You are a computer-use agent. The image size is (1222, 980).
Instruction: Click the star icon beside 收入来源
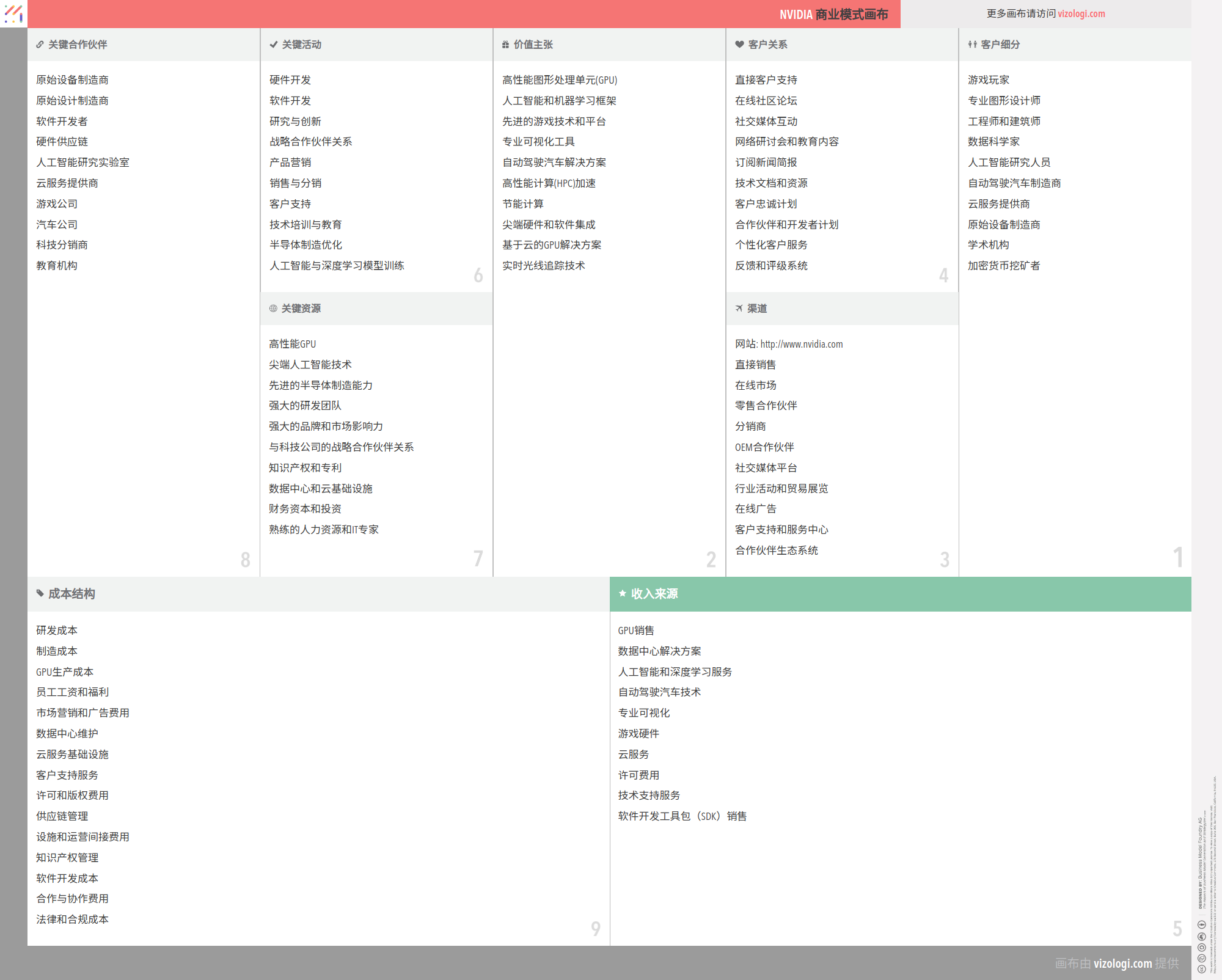pyautogui.click(x=622, y=593)
